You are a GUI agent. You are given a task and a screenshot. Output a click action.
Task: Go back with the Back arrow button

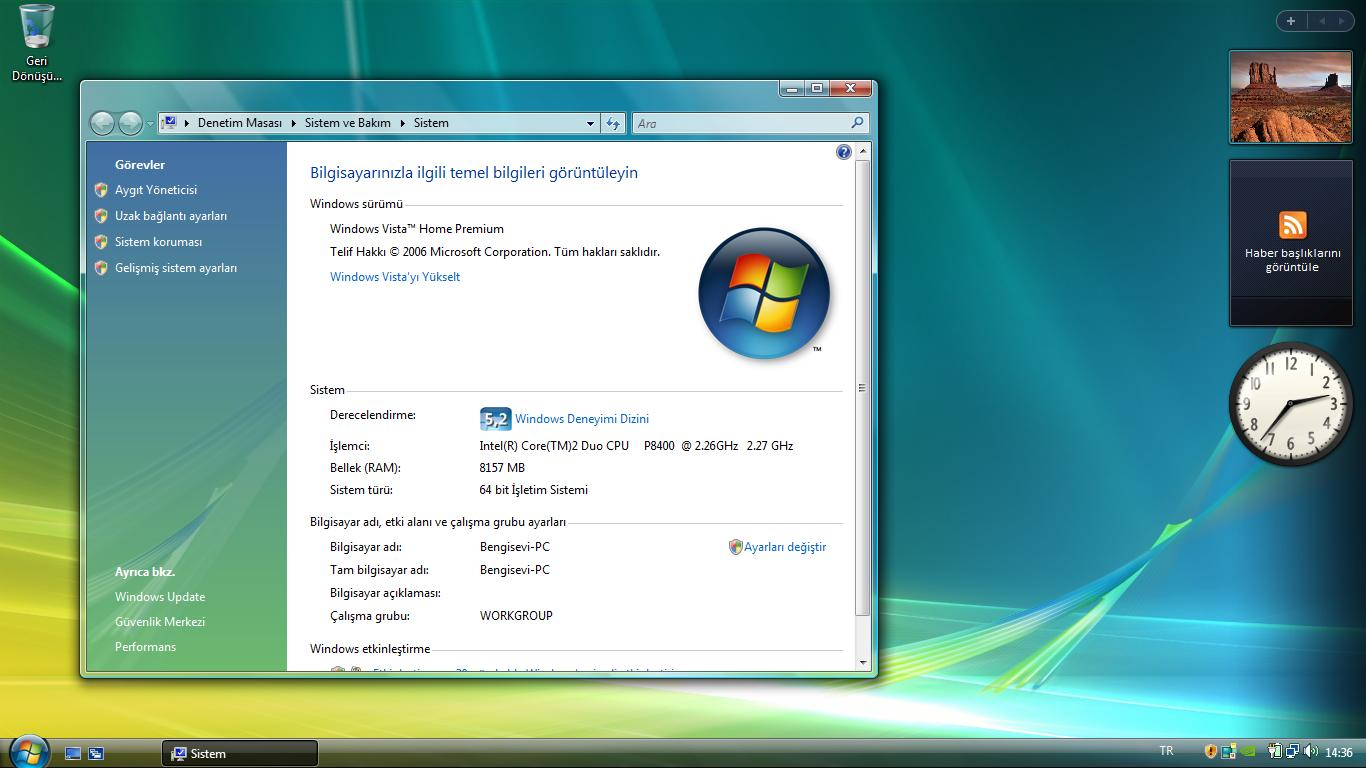[x=102, y=123]
